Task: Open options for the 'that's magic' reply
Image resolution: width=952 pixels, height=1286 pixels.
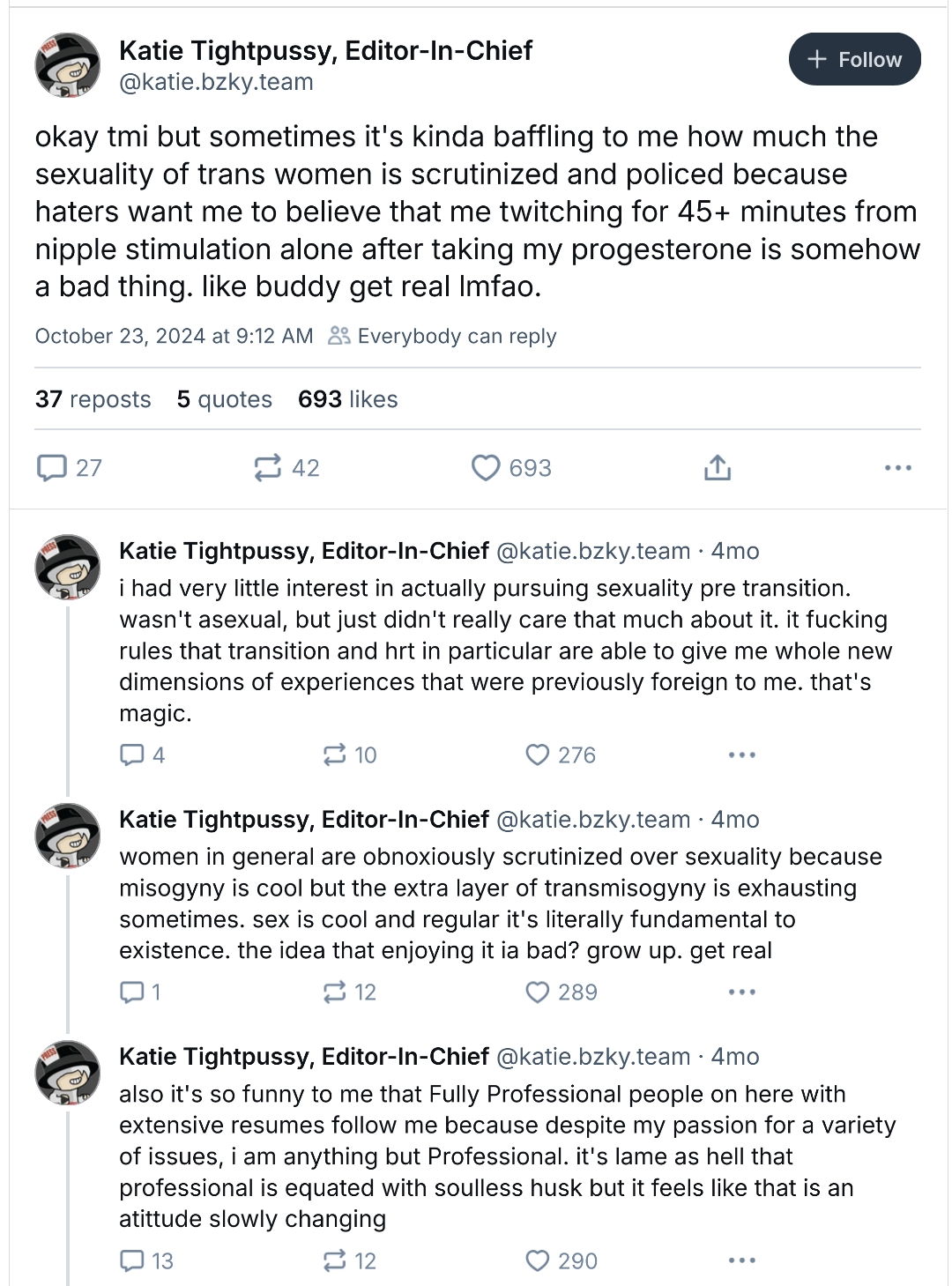Action: [741, 755]
